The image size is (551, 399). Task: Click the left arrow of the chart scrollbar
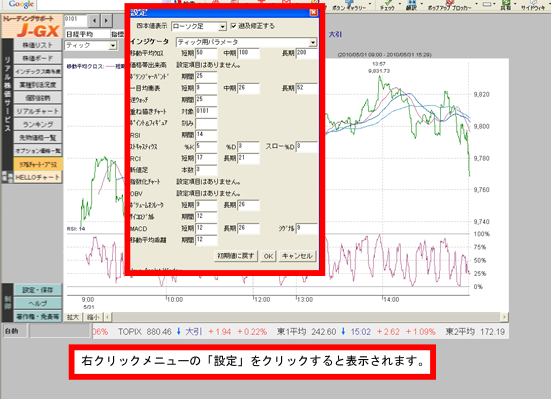pos(108,317)
